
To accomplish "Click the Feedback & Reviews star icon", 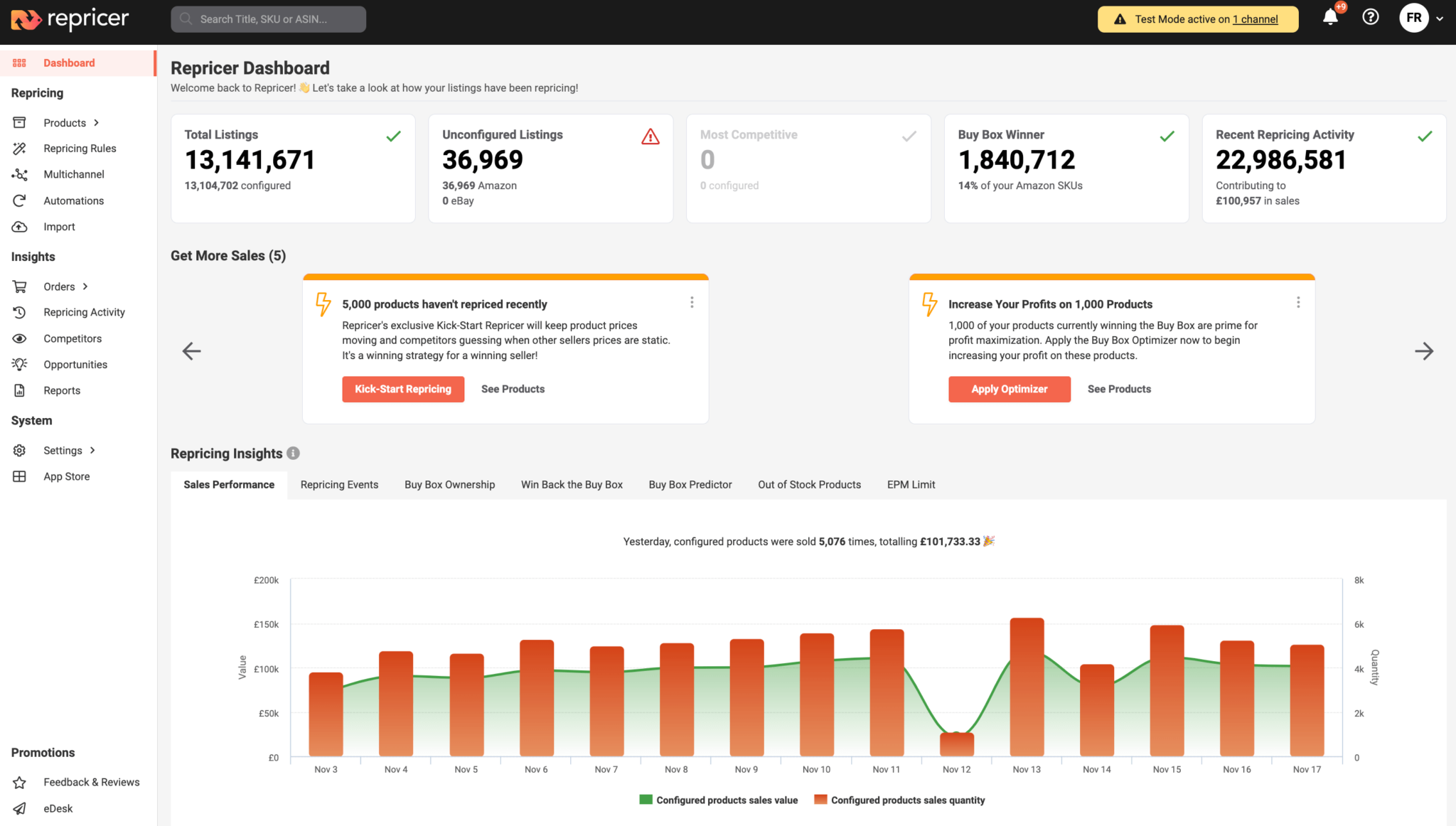I will pyautogui.click(x=20, y=782).
